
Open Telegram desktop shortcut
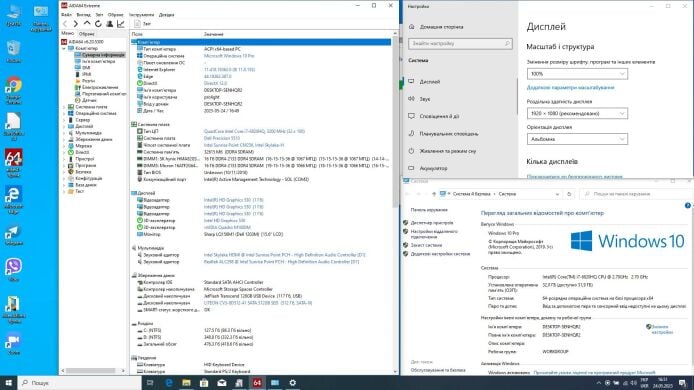tap(14, 235)
